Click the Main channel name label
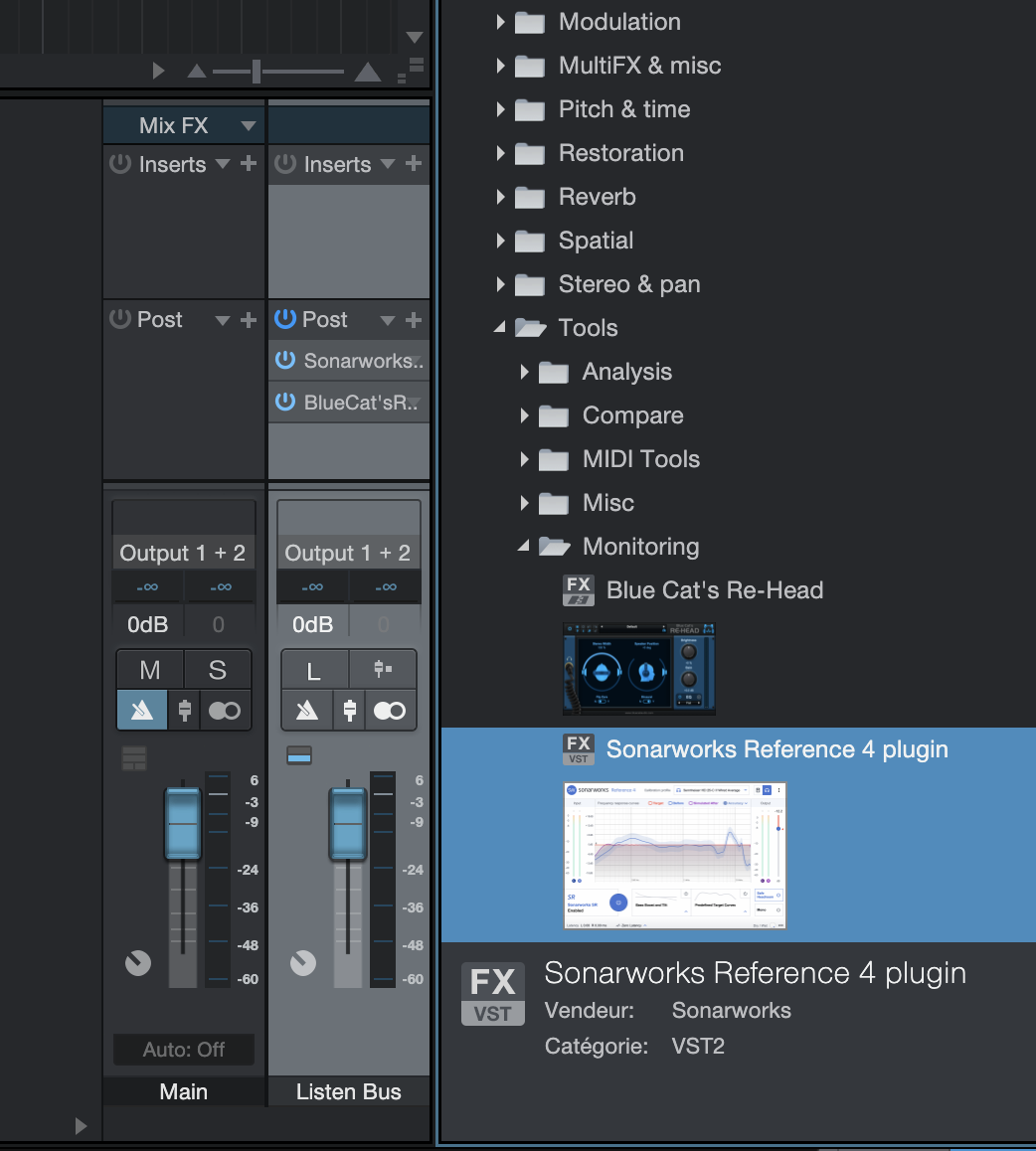 tap(184, 1091)
